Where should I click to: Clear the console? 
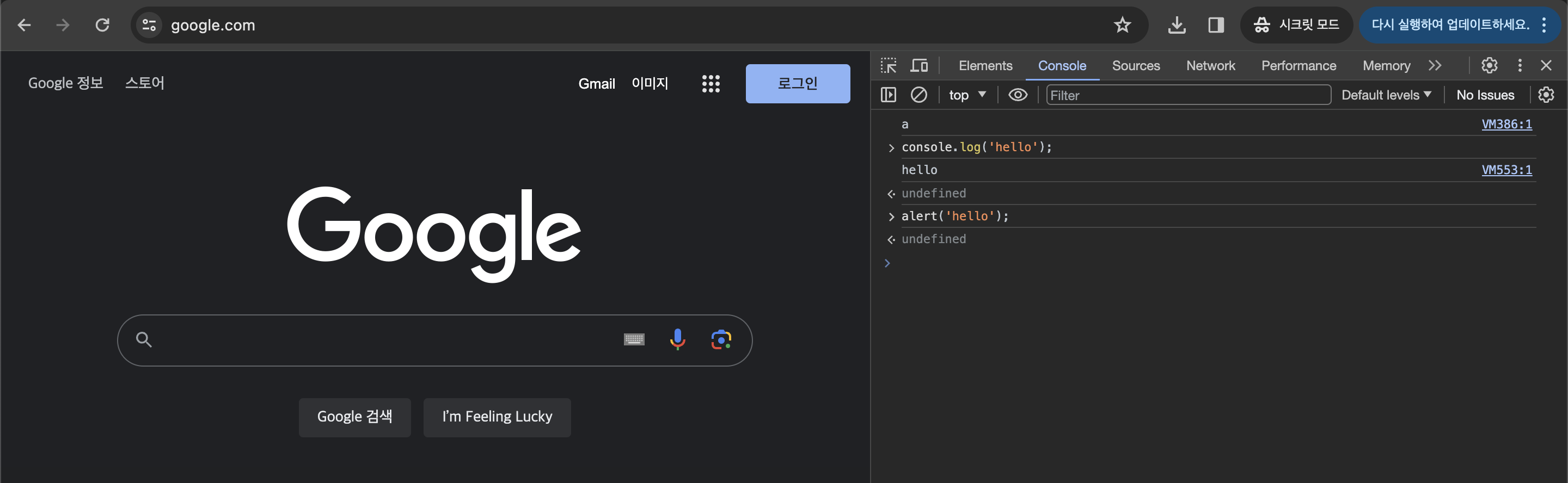point(918,95)
